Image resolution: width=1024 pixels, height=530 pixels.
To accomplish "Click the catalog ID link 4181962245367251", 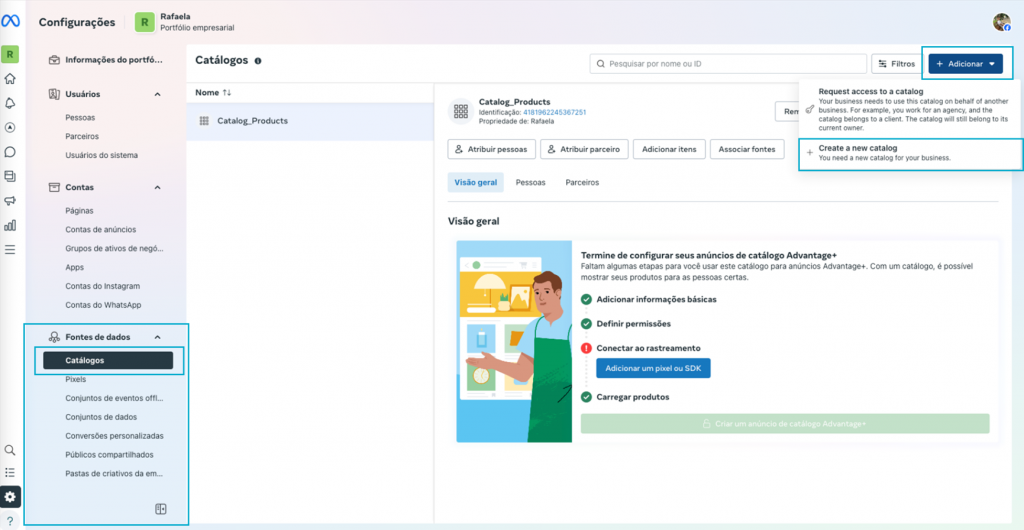I will point(554,112).
